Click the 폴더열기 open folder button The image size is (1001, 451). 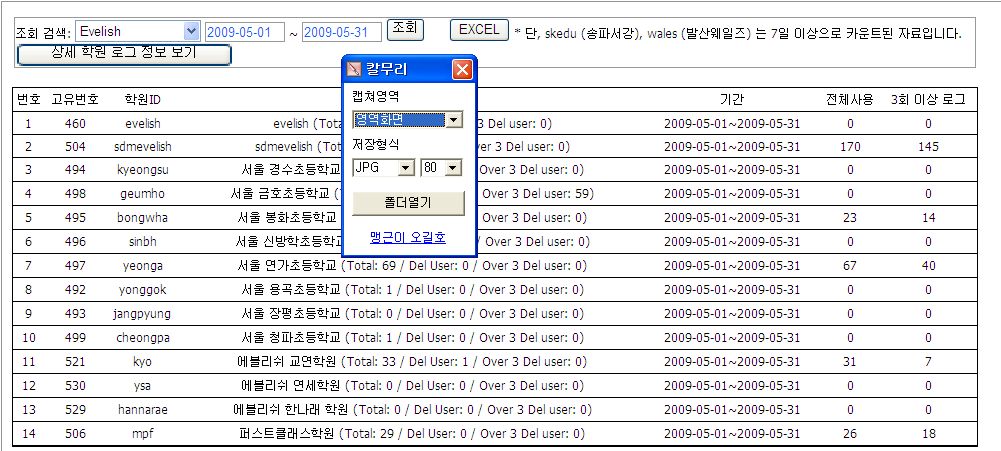pos(408,203)
